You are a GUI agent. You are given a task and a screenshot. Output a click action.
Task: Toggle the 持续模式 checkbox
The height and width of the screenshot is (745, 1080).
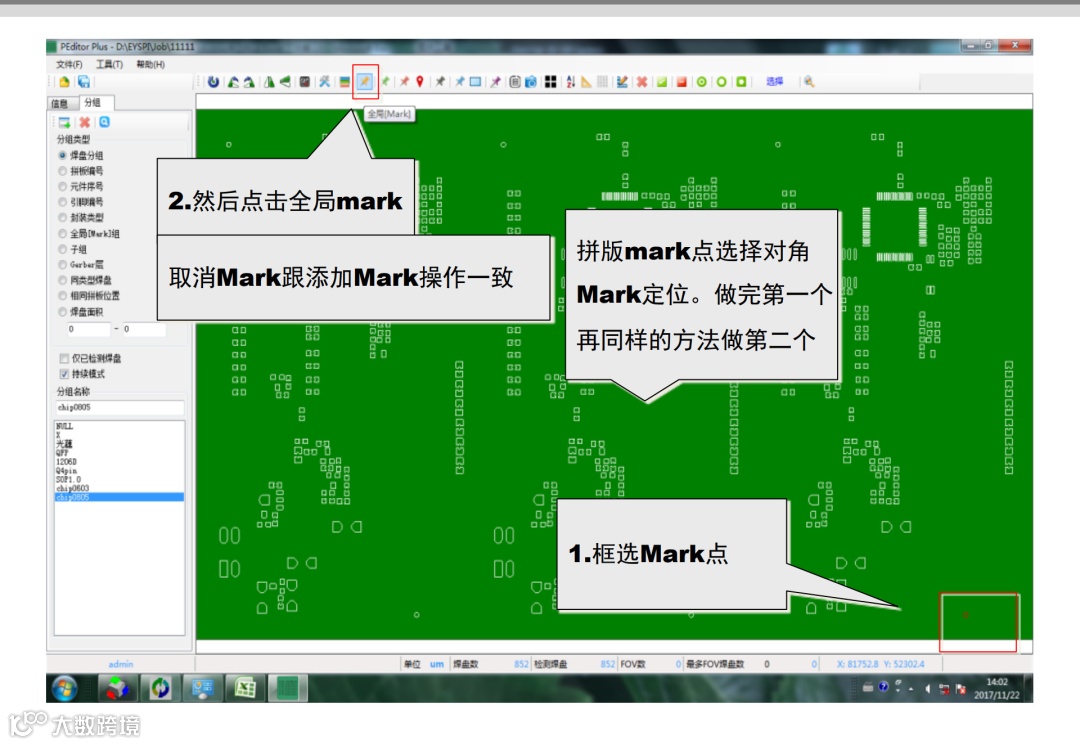pos(64,374)
